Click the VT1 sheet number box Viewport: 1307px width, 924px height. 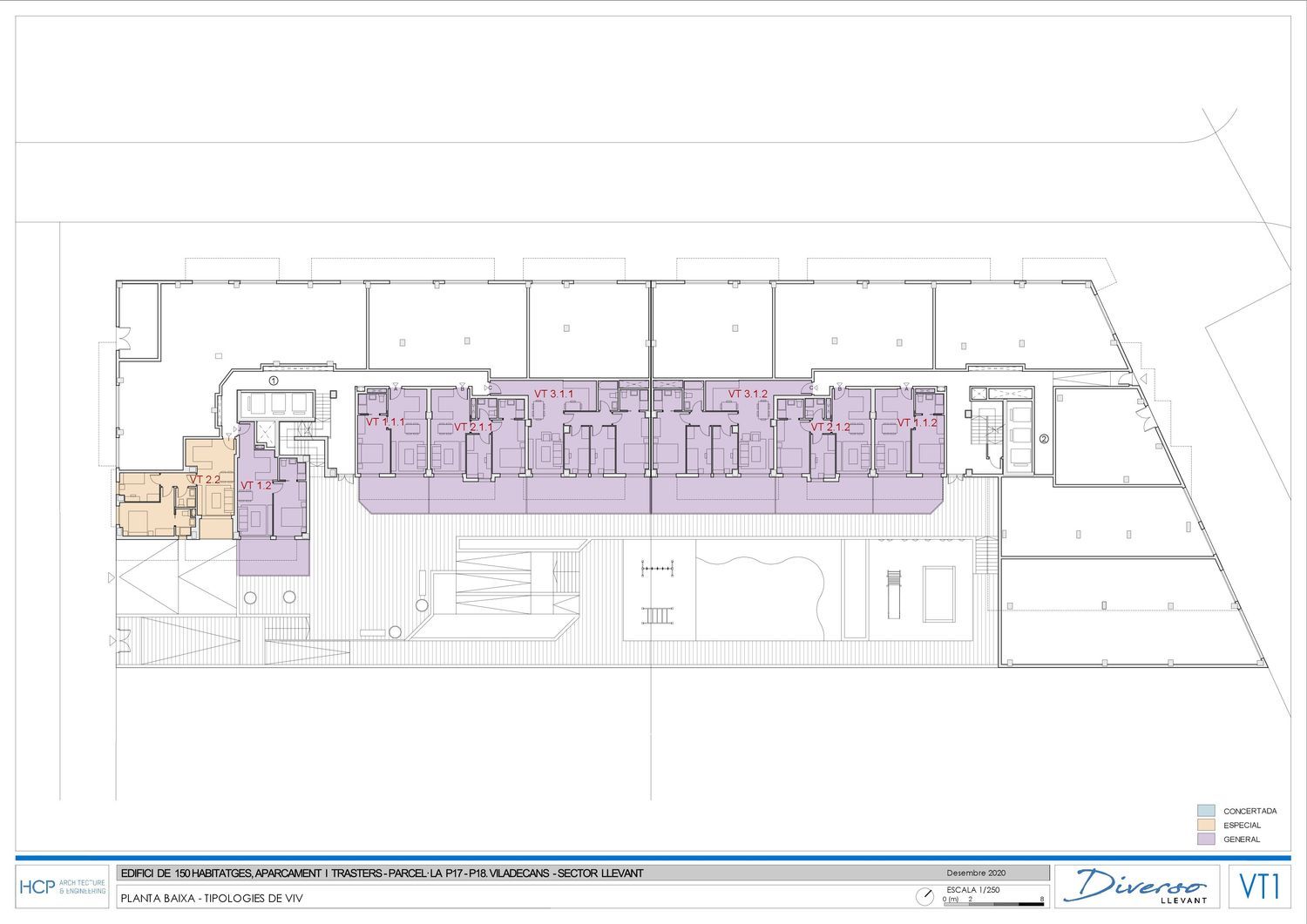pyautogui.click(x=1260, y=887)
